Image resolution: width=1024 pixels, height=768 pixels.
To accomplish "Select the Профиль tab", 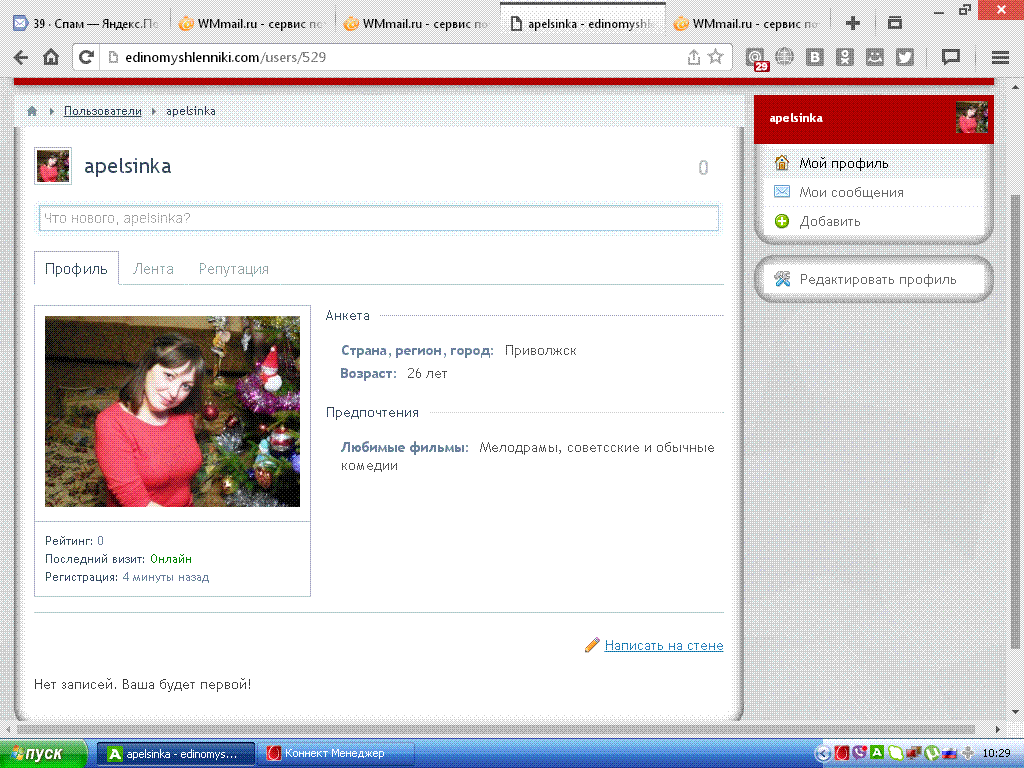I will (x=76, y=268).
